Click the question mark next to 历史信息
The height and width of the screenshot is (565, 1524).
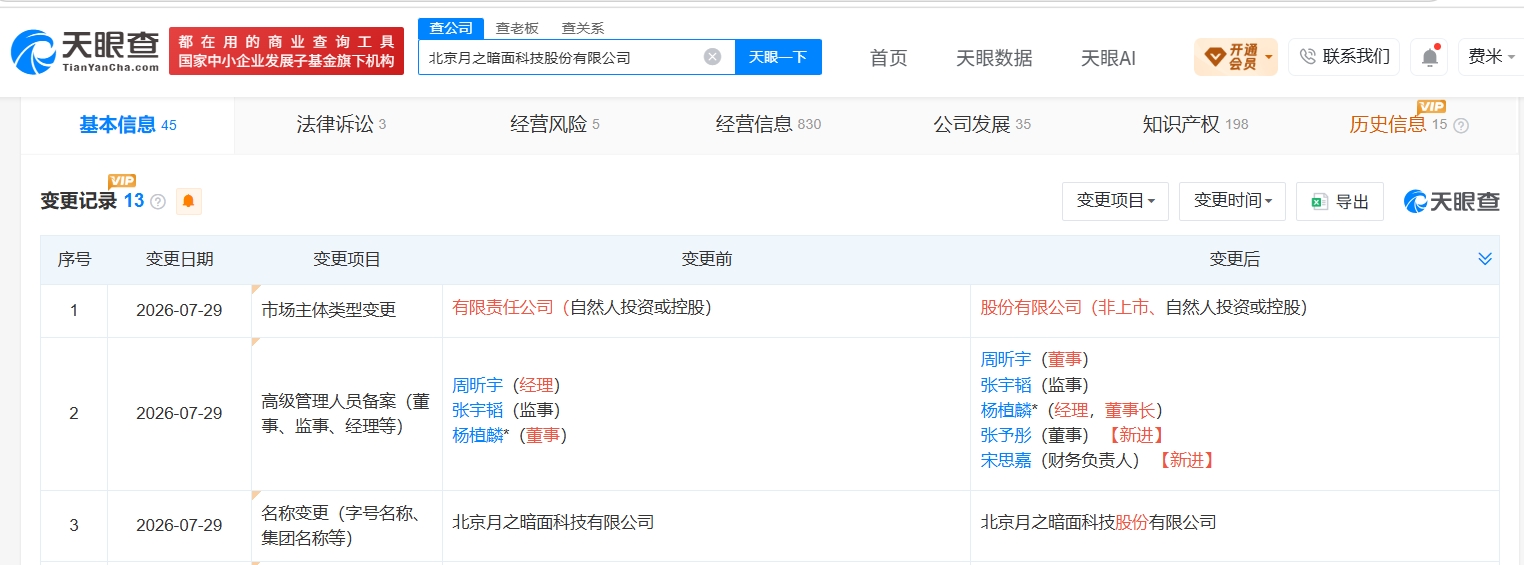coord(1460,125)
